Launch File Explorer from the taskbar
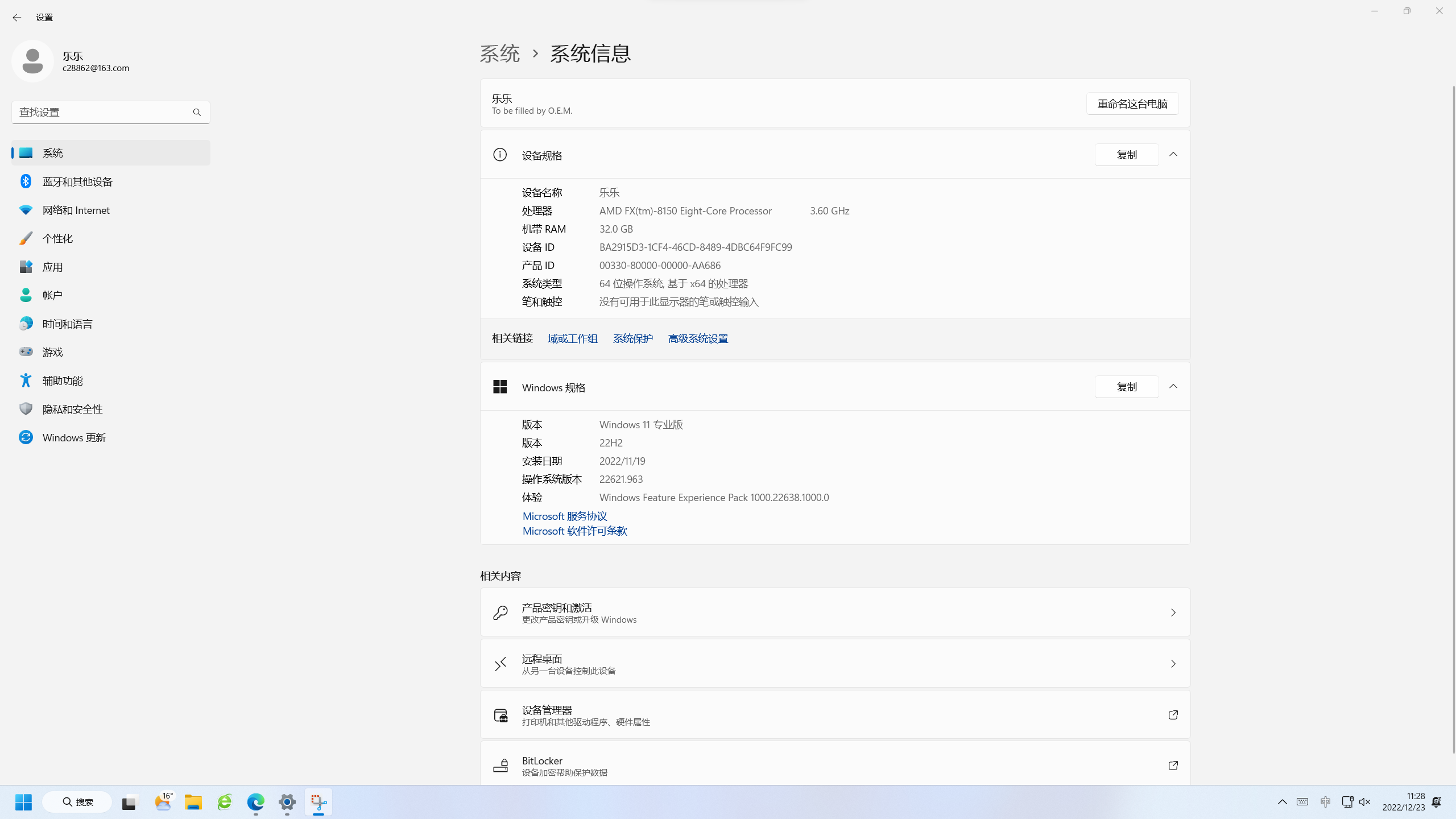1456x819 pixels. point(193,802)
